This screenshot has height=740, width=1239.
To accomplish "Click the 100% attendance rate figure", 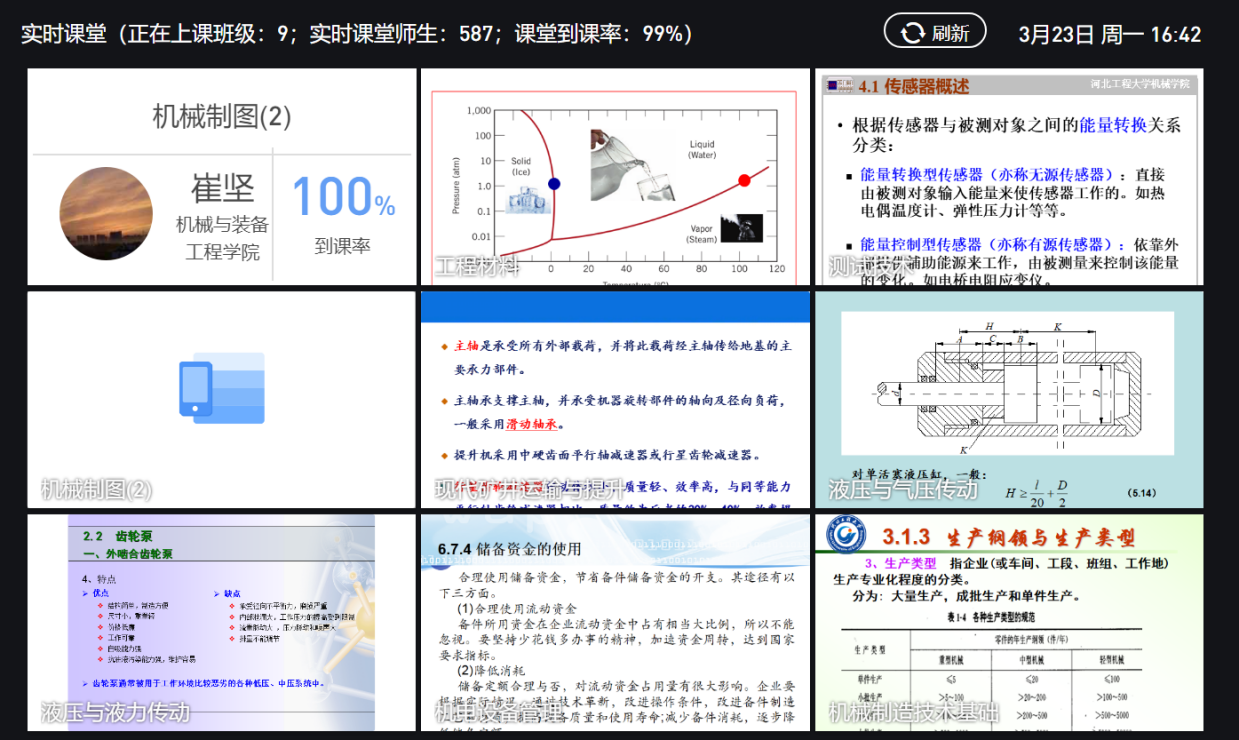I will click(x=343, y=197).
